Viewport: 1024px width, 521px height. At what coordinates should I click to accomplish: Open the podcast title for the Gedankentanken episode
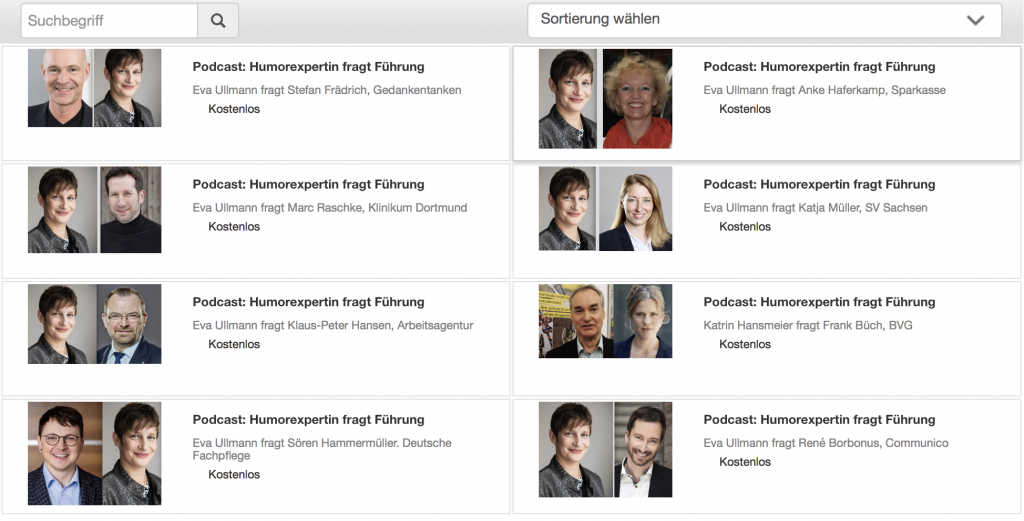(x=308, y=67)
